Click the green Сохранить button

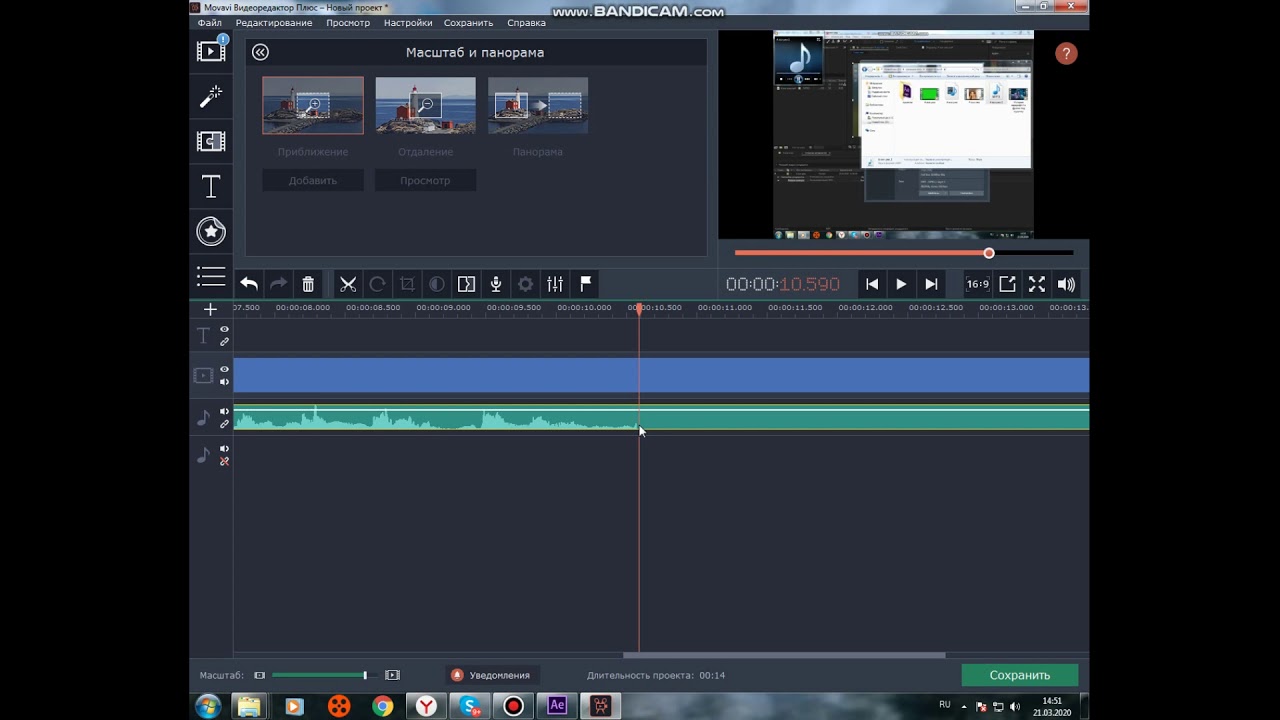pos(1020,675)
